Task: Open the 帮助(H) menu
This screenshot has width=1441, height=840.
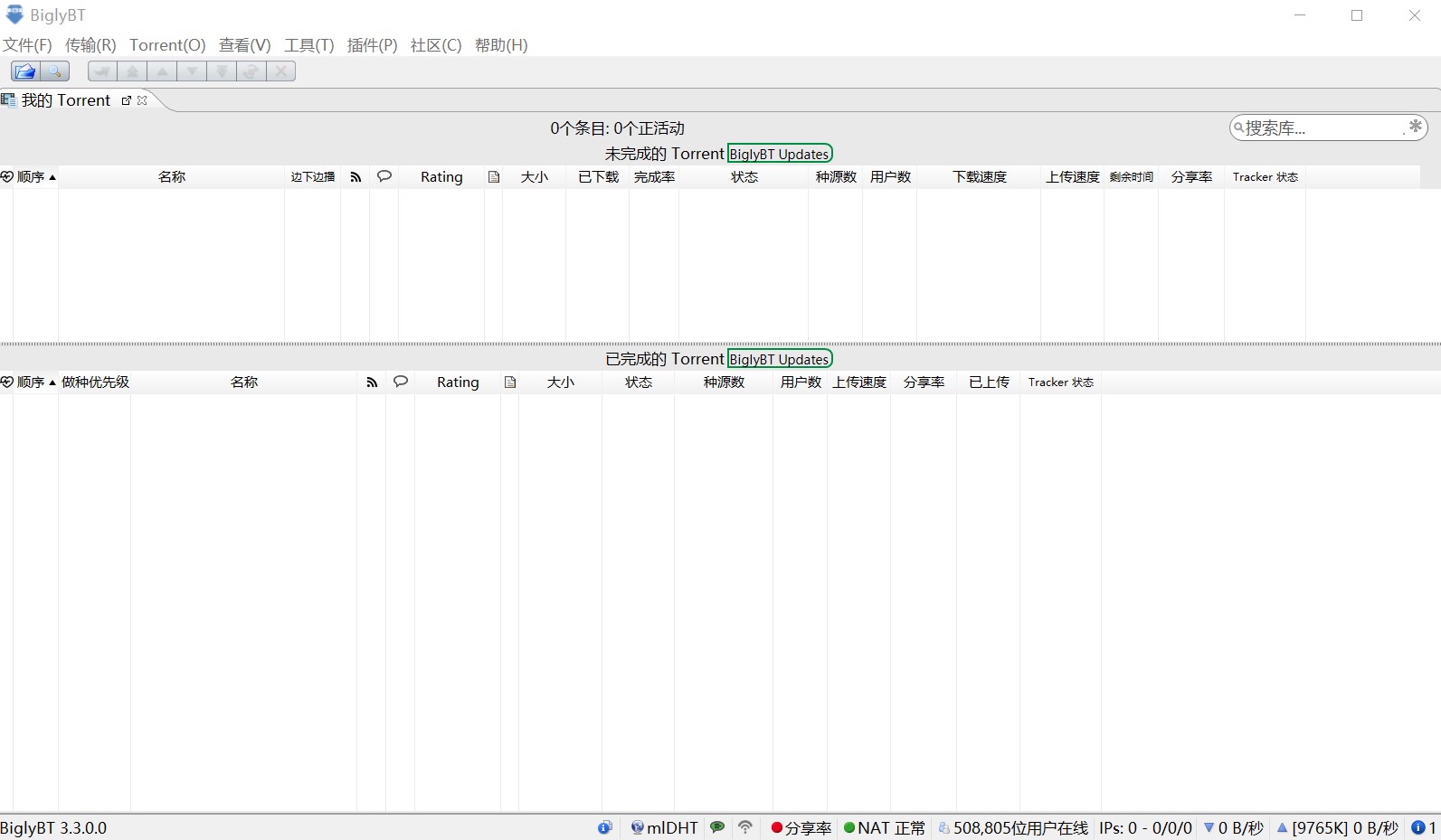Action: [501, 45]
